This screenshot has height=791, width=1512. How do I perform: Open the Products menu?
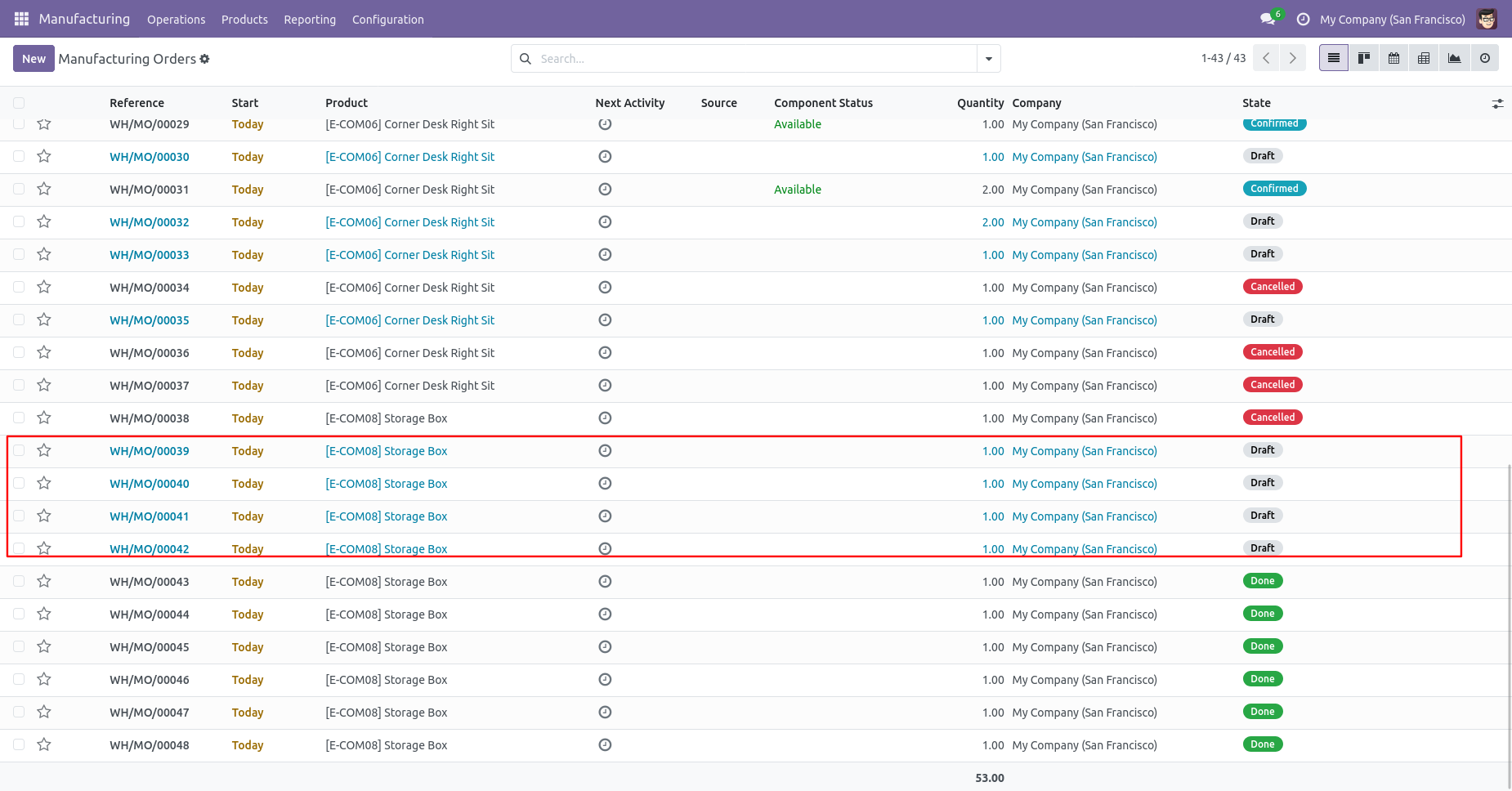click(x=244, y=20)
